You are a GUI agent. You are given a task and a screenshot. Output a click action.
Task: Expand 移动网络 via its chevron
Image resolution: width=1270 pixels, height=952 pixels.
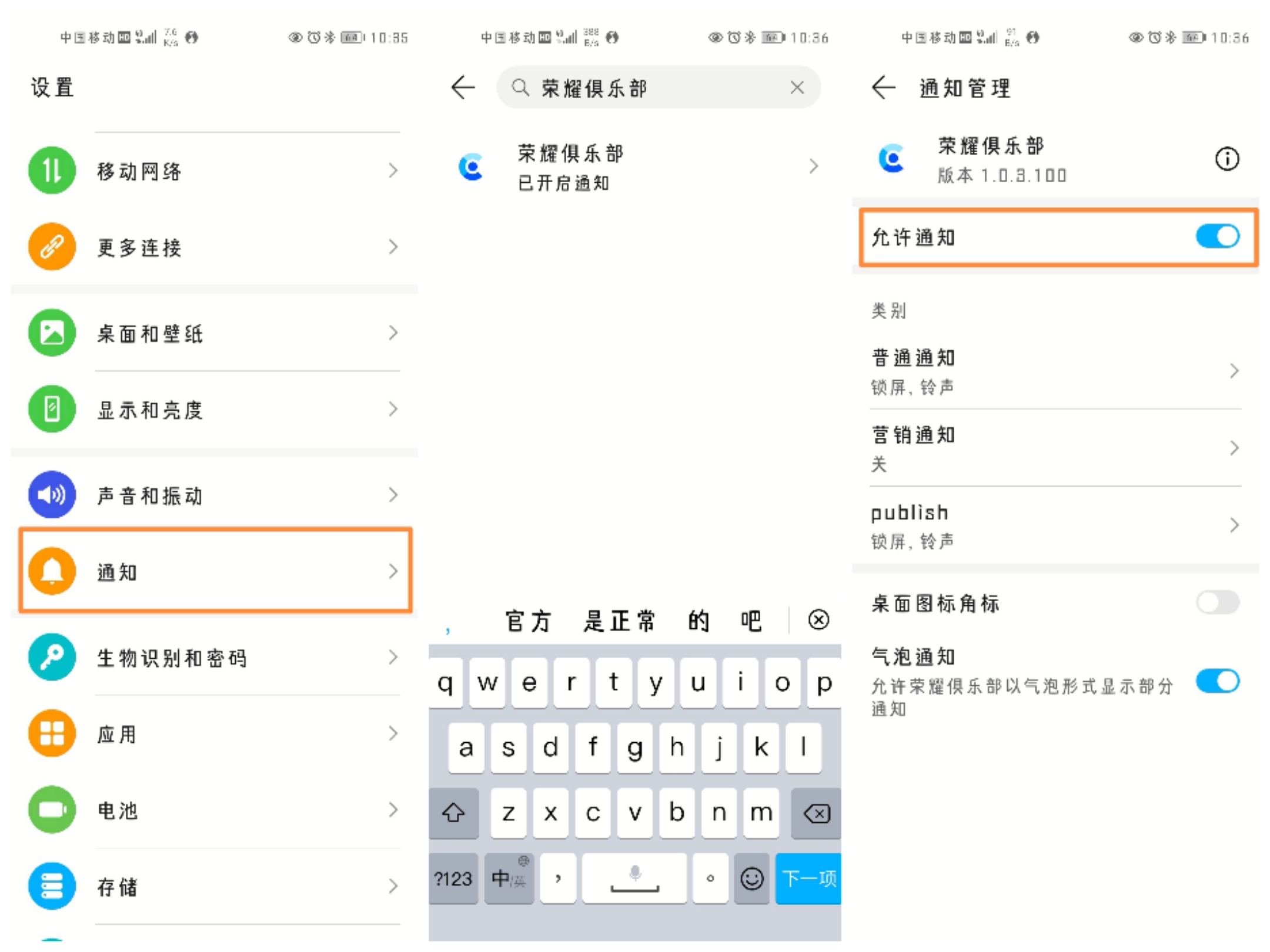(393, 170)
